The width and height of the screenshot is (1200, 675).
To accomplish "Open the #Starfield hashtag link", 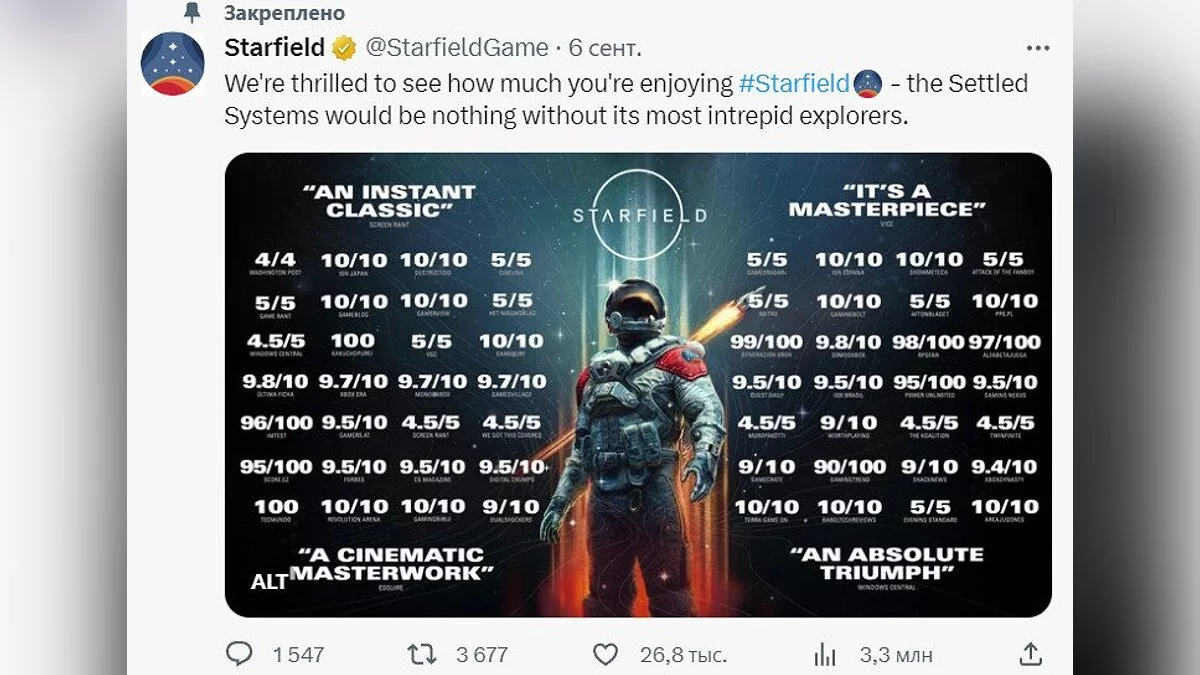I will [x=793, y=83].
